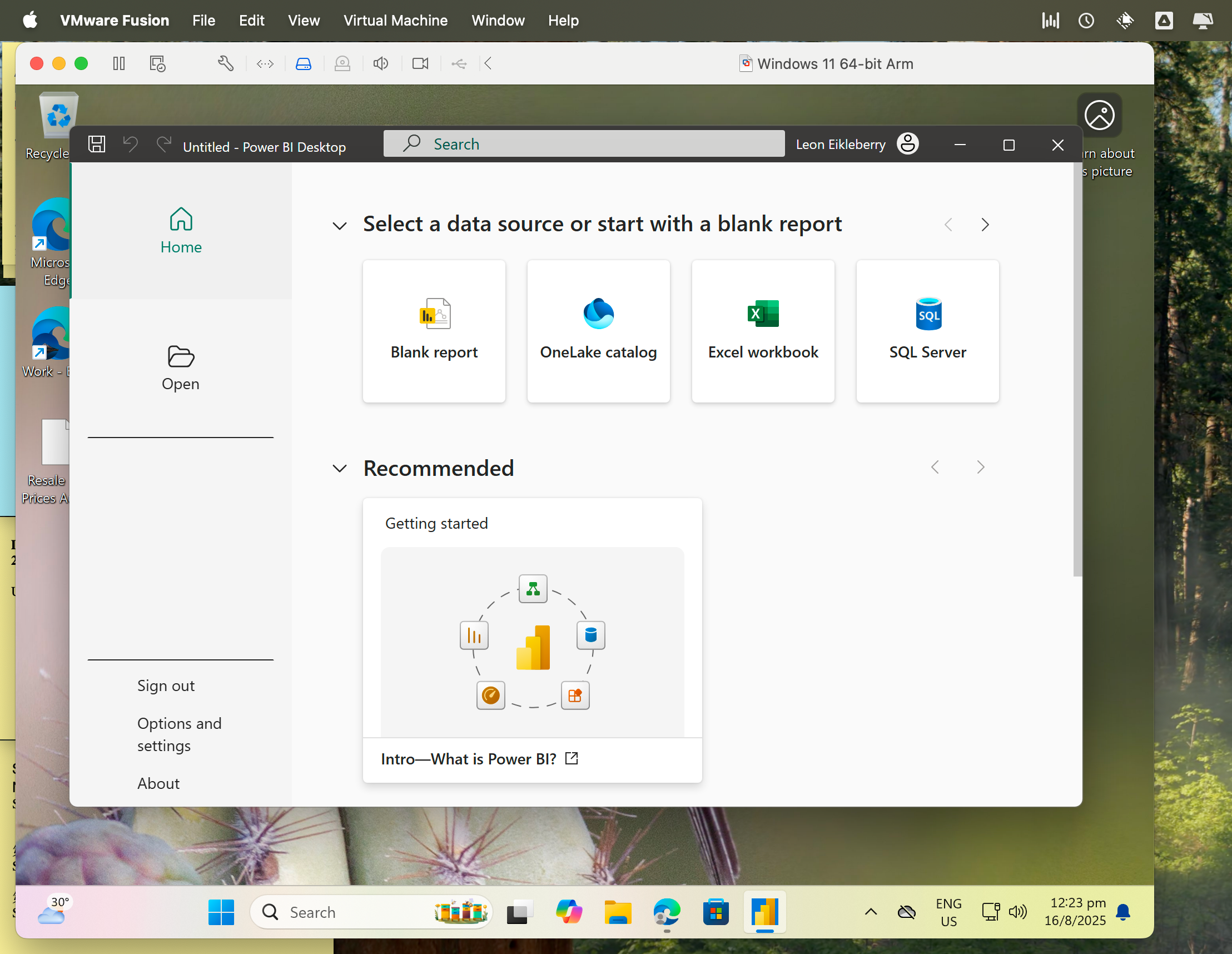Show hidden system tray icons chevron
The width and height of the screenshot is (1232, 954).
pos(871,912)
